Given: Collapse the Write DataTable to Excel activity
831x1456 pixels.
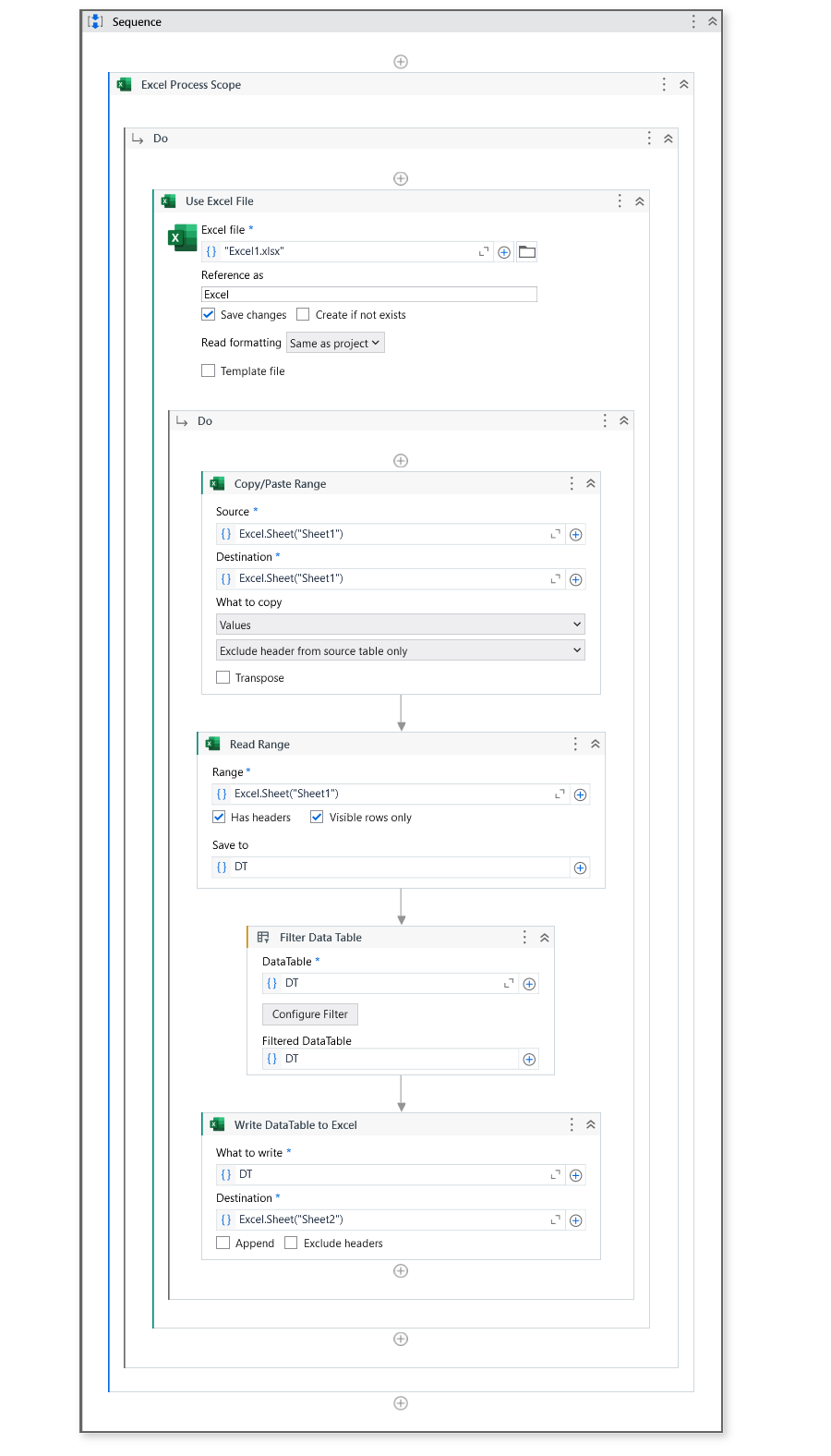Looking at the screenshot, I should tap(591, 1124).
